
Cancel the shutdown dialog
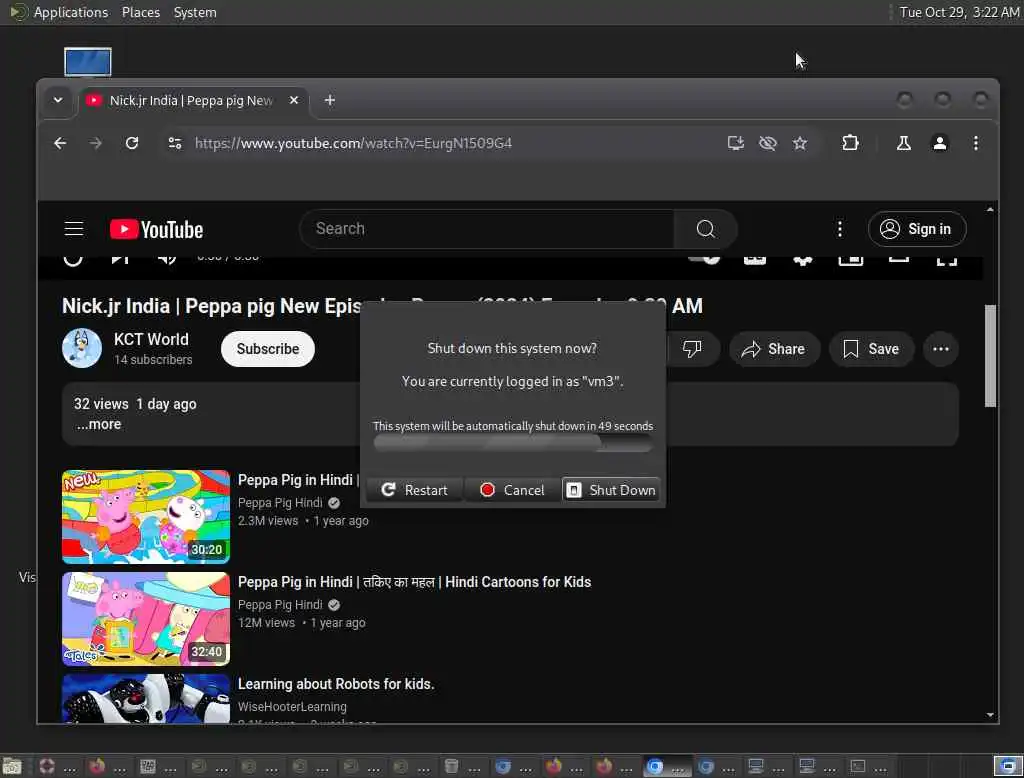click(x=513, y=490)
